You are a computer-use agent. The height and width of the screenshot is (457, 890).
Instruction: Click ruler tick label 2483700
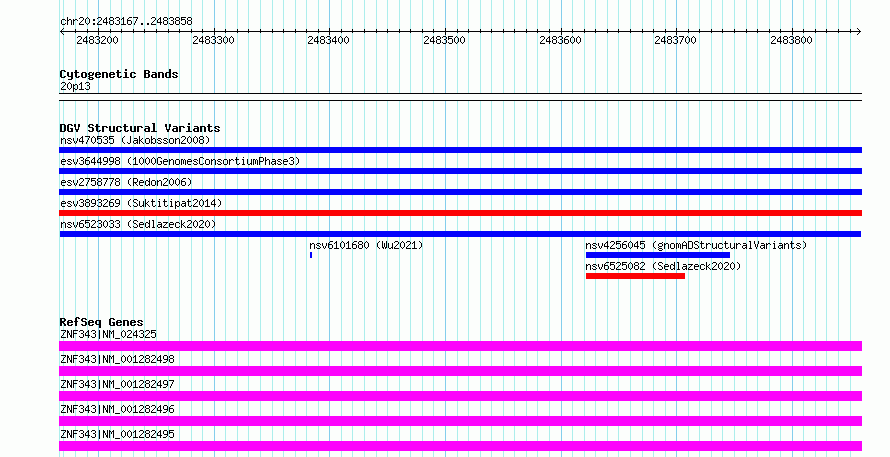675,40
